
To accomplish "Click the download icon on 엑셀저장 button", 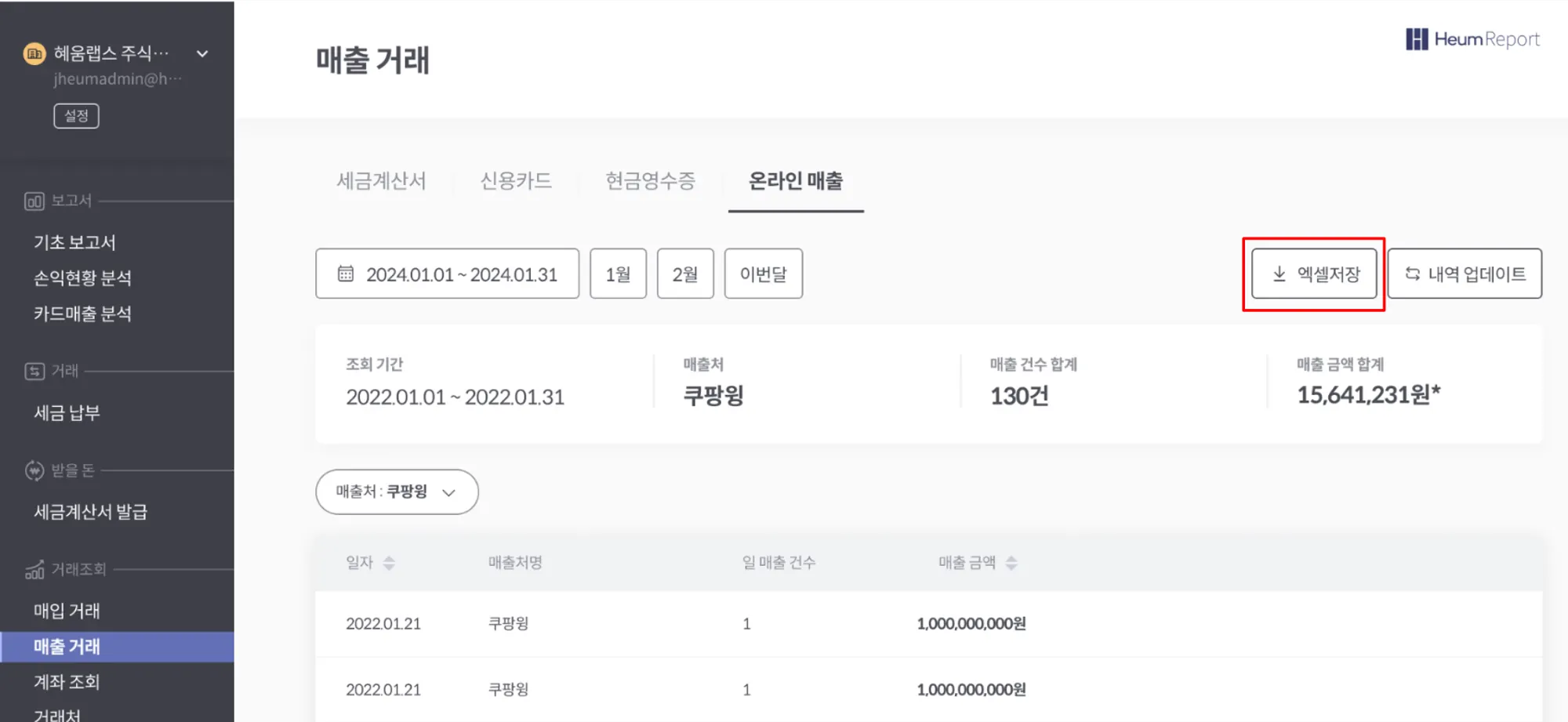I will [x=1279, y=274].
